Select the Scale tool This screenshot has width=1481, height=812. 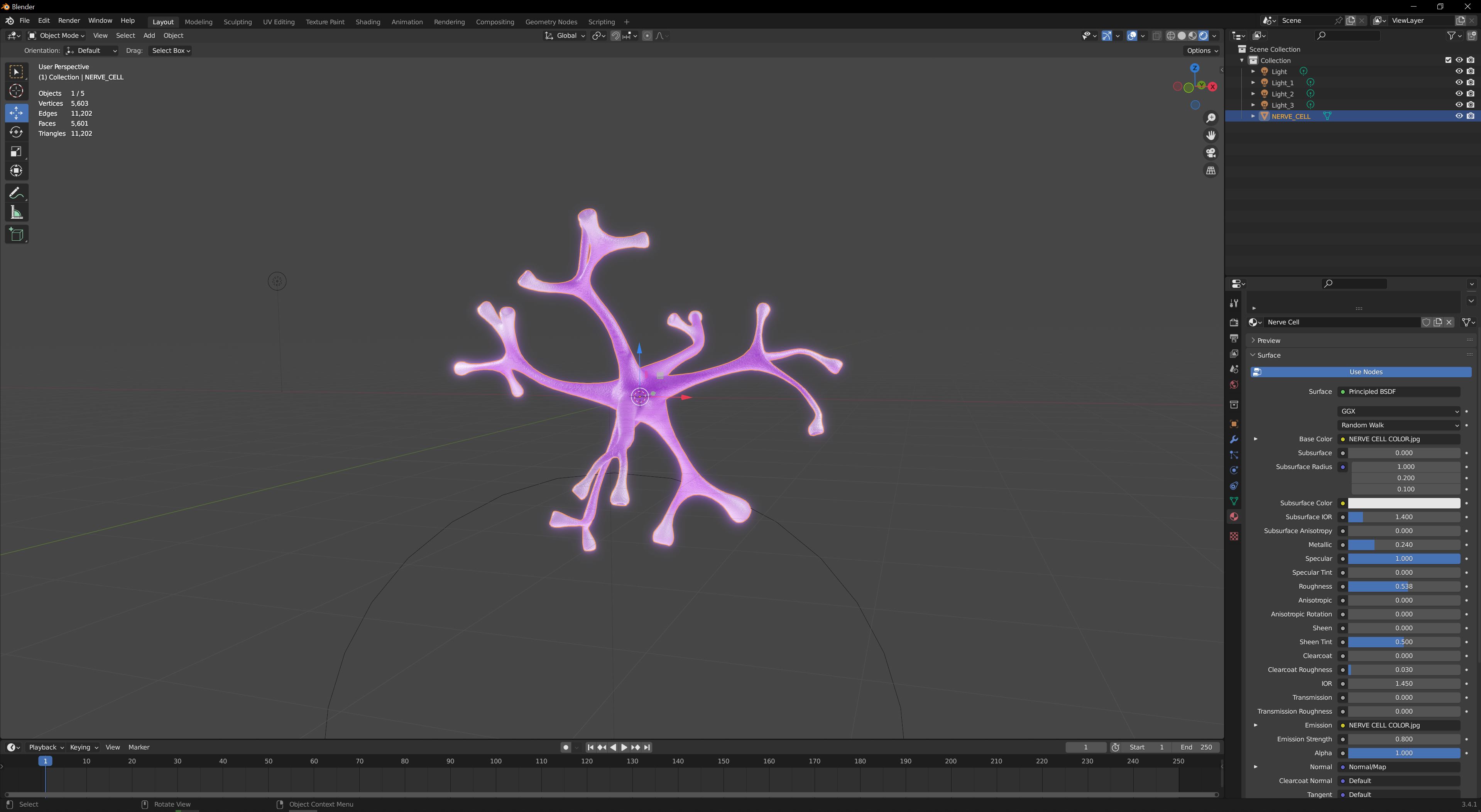[16, 152]
